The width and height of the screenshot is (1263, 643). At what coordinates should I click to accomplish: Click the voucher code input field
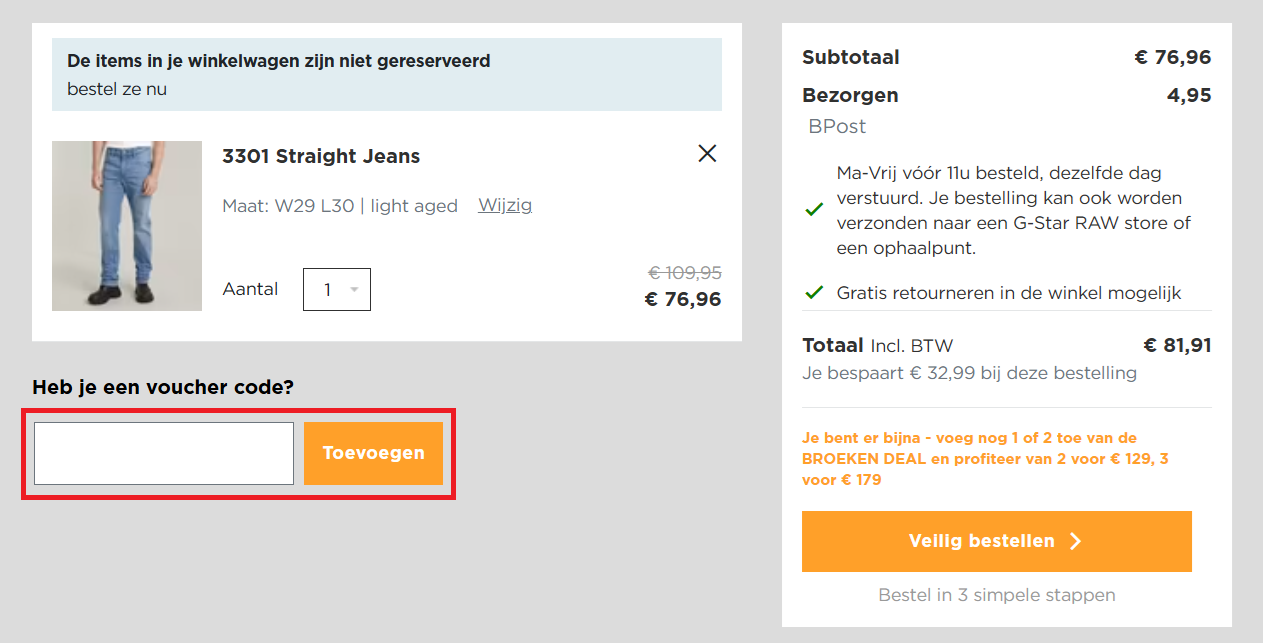pyautogui.click(x=164, y=453)
